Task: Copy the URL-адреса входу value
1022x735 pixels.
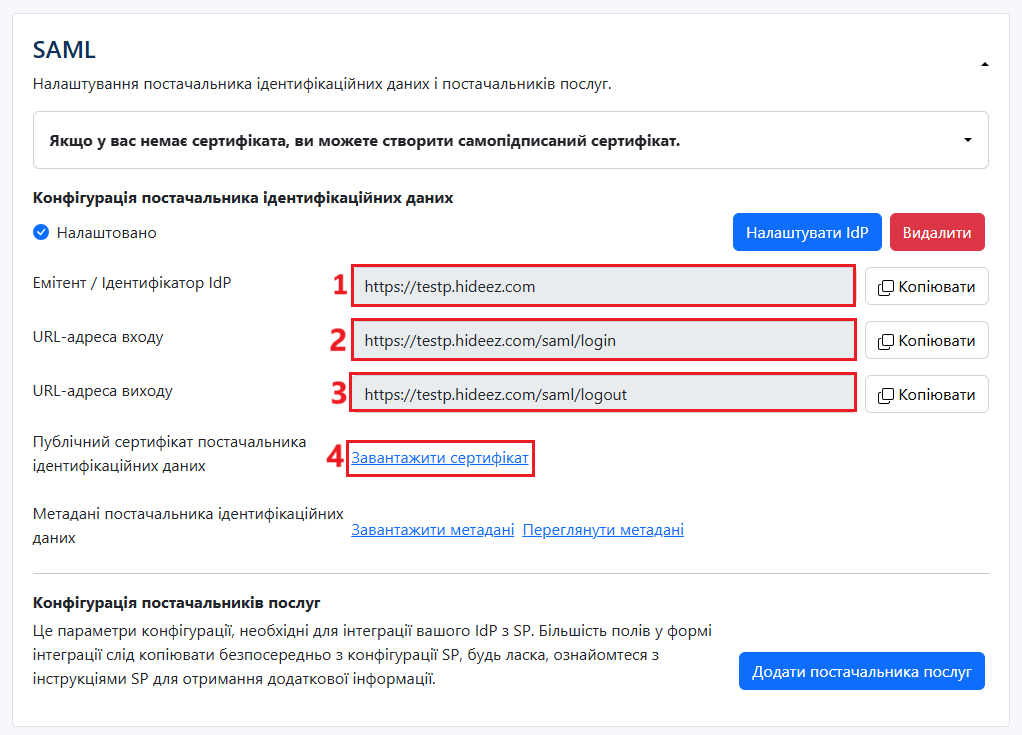Action: [926, 340]
